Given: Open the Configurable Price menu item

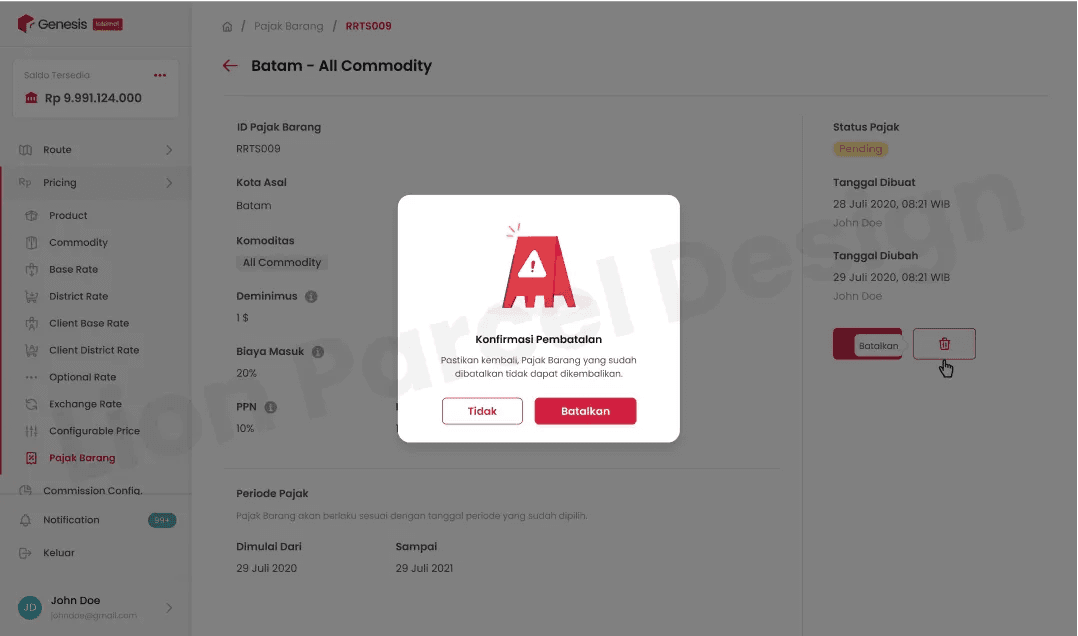Looking at the screenshot, I should [94, 431].
